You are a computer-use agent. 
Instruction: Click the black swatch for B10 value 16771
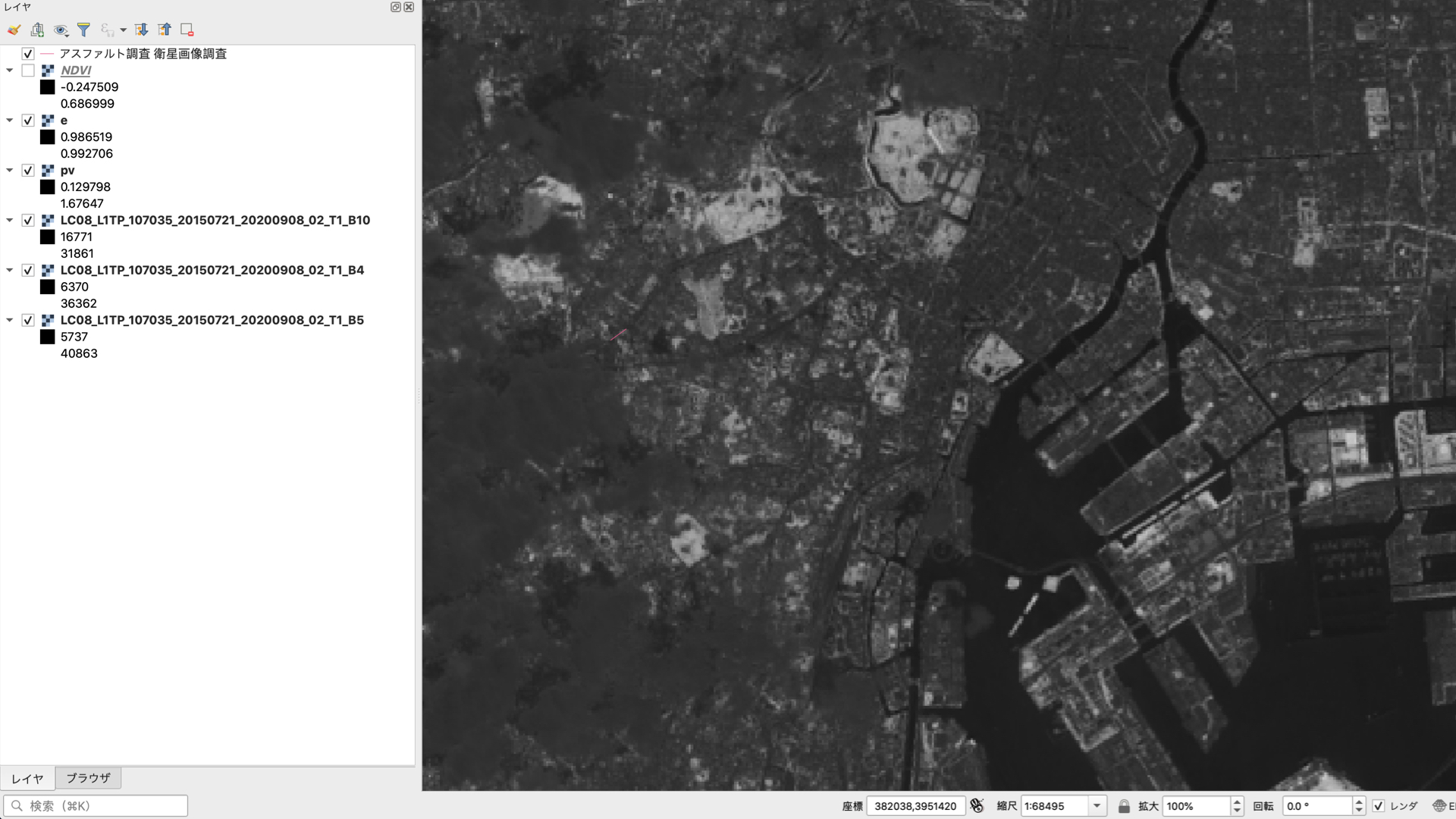click(x=47, y=237)
